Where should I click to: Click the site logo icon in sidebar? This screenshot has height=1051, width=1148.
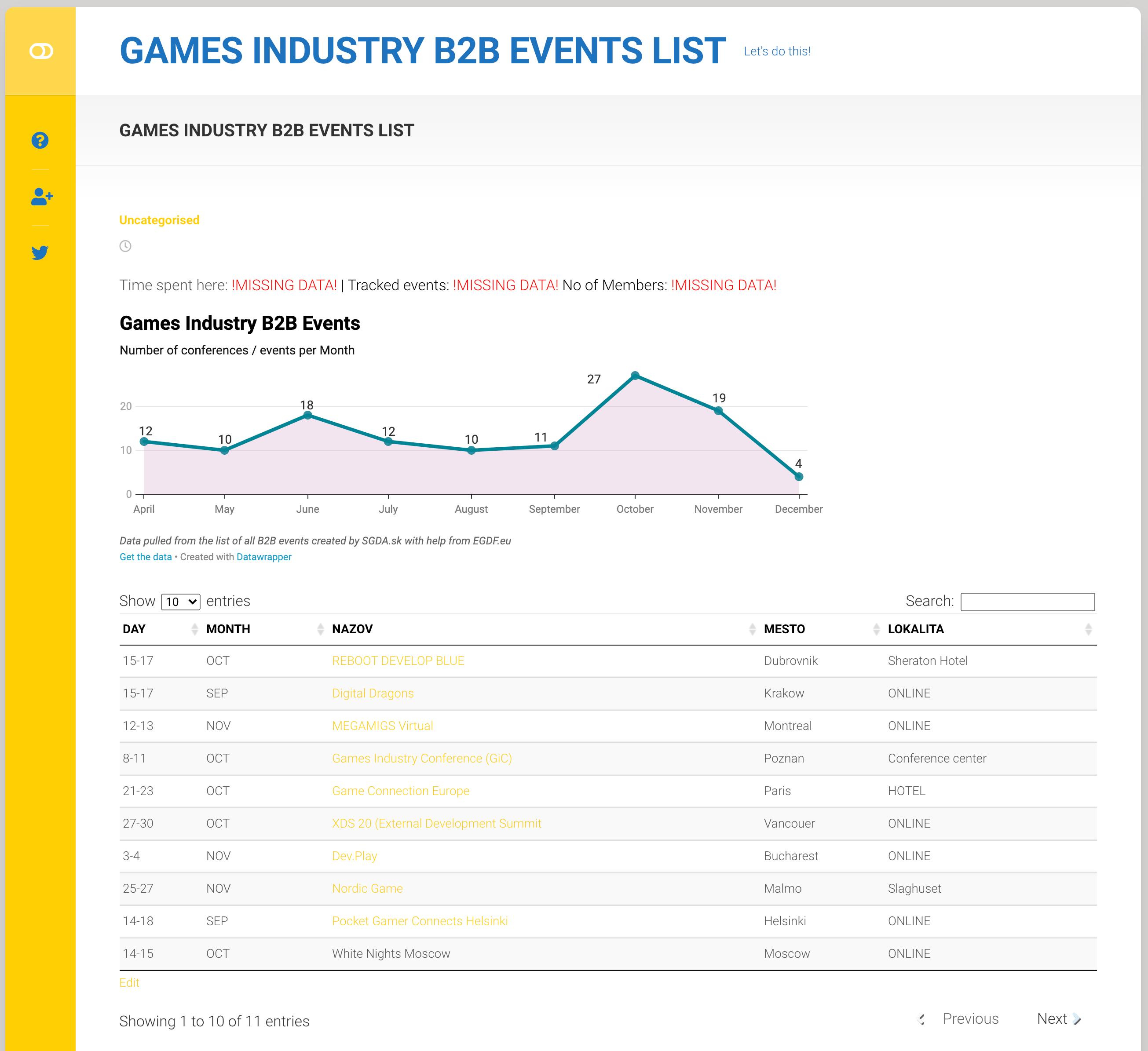[x=41, y=51]
